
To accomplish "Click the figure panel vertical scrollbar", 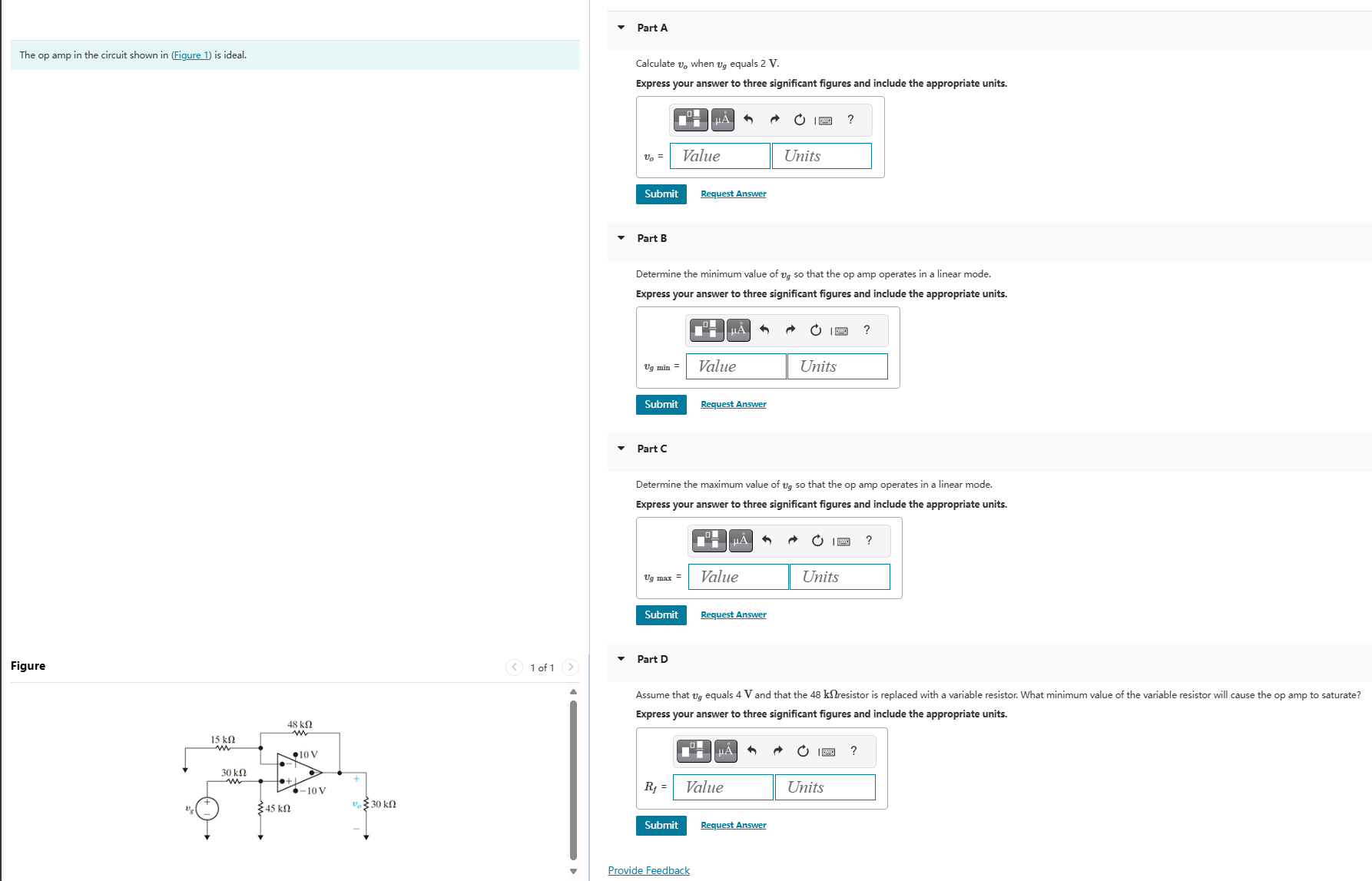I will coord(573,780).
